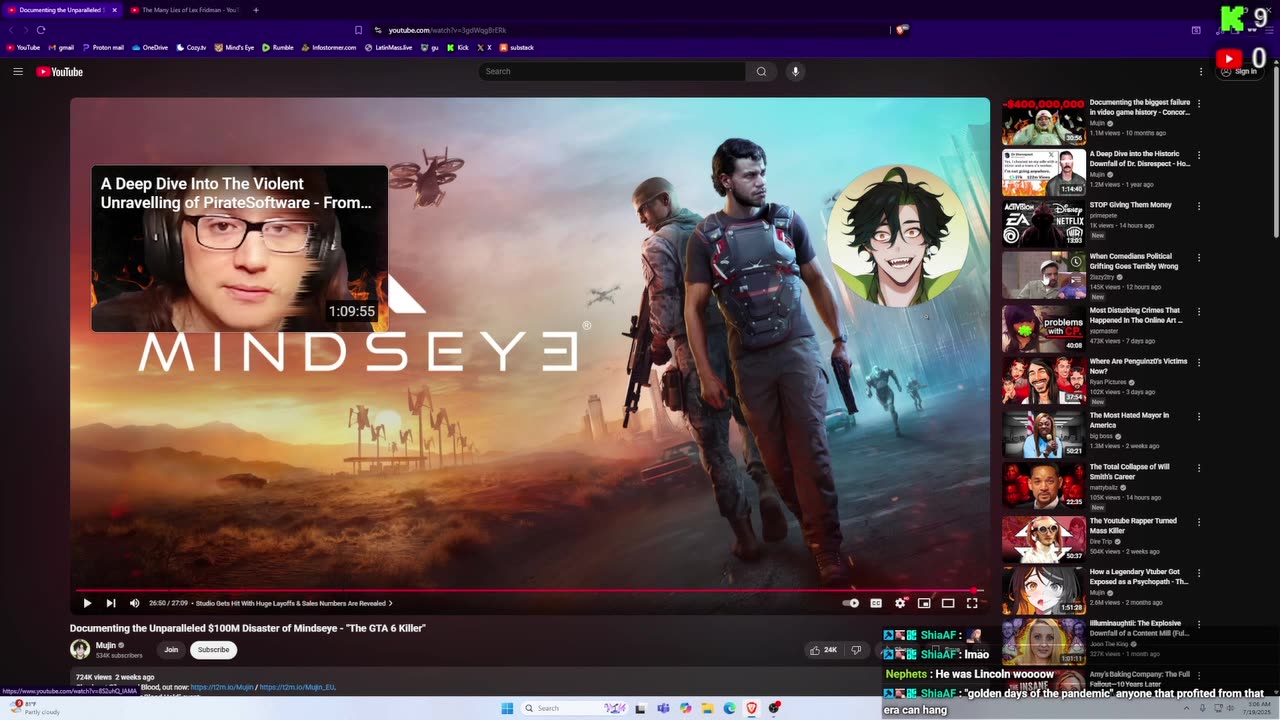
Task: Toggle closed captions in the player
Action: coord(876,603)
